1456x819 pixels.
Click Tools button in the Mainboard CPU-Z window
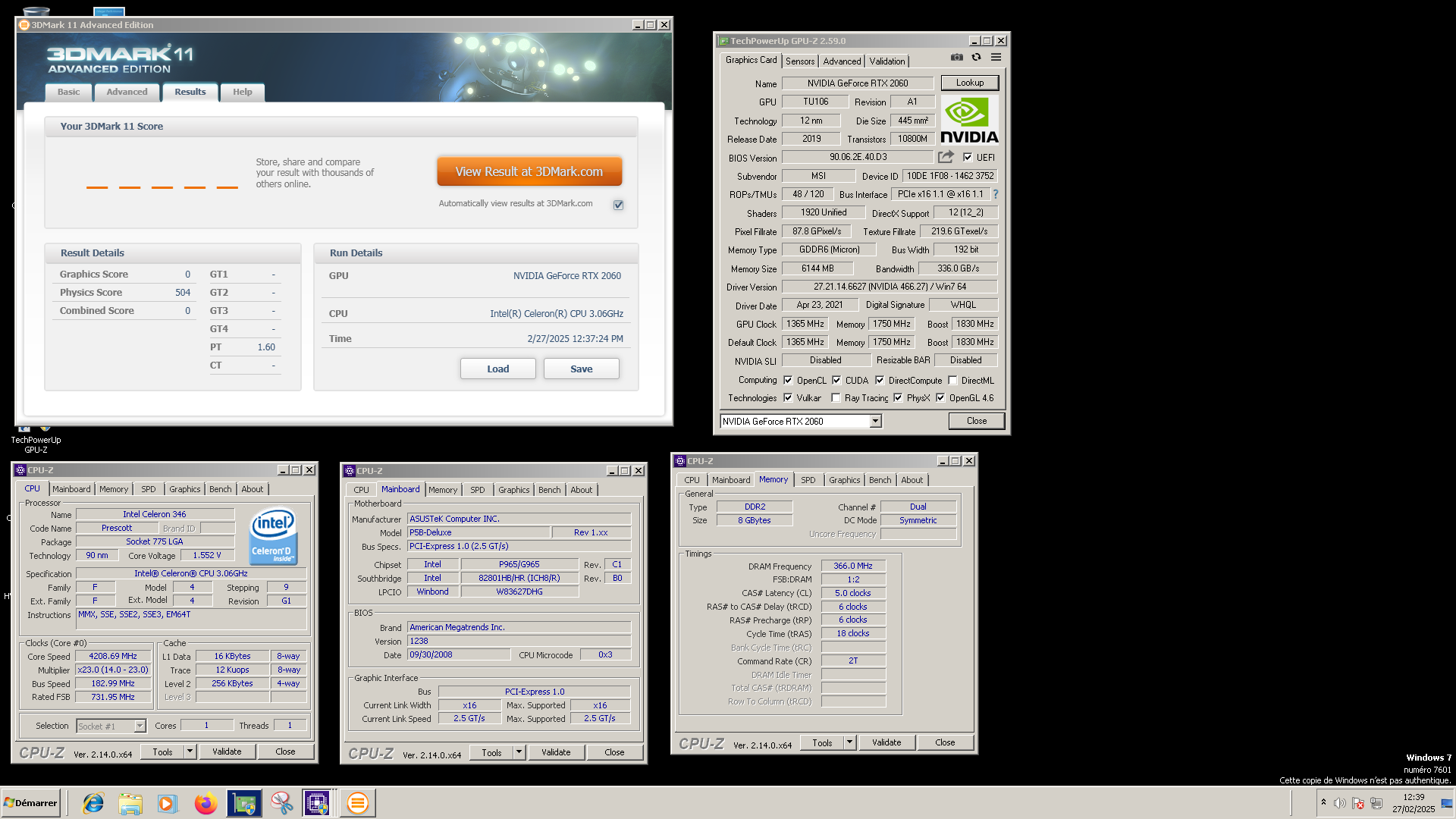491,752
